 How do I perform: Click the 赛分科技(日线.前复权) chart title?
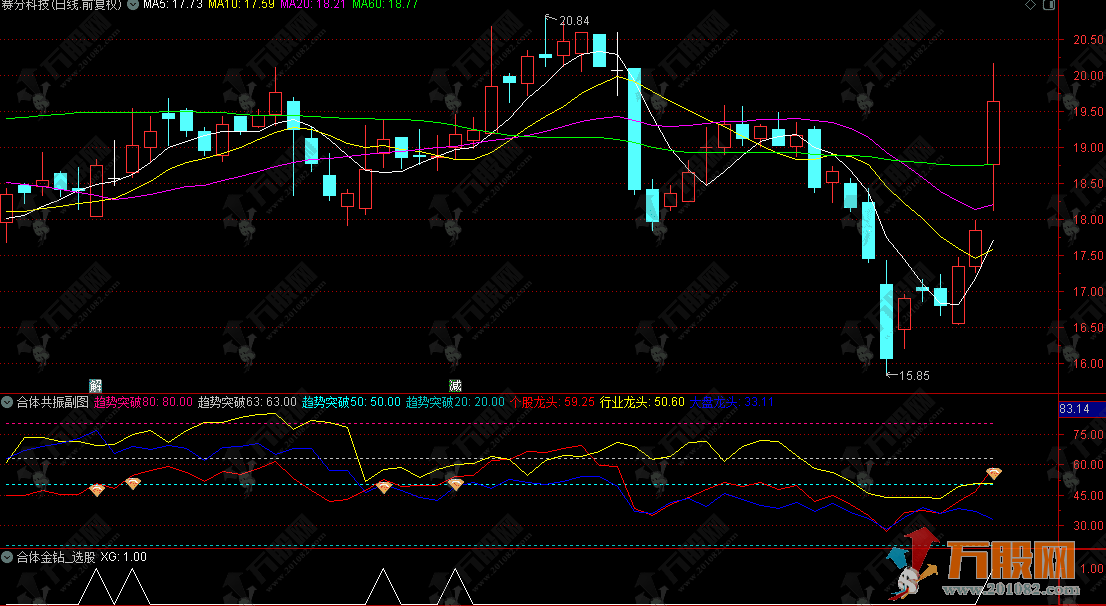[62, 4]
